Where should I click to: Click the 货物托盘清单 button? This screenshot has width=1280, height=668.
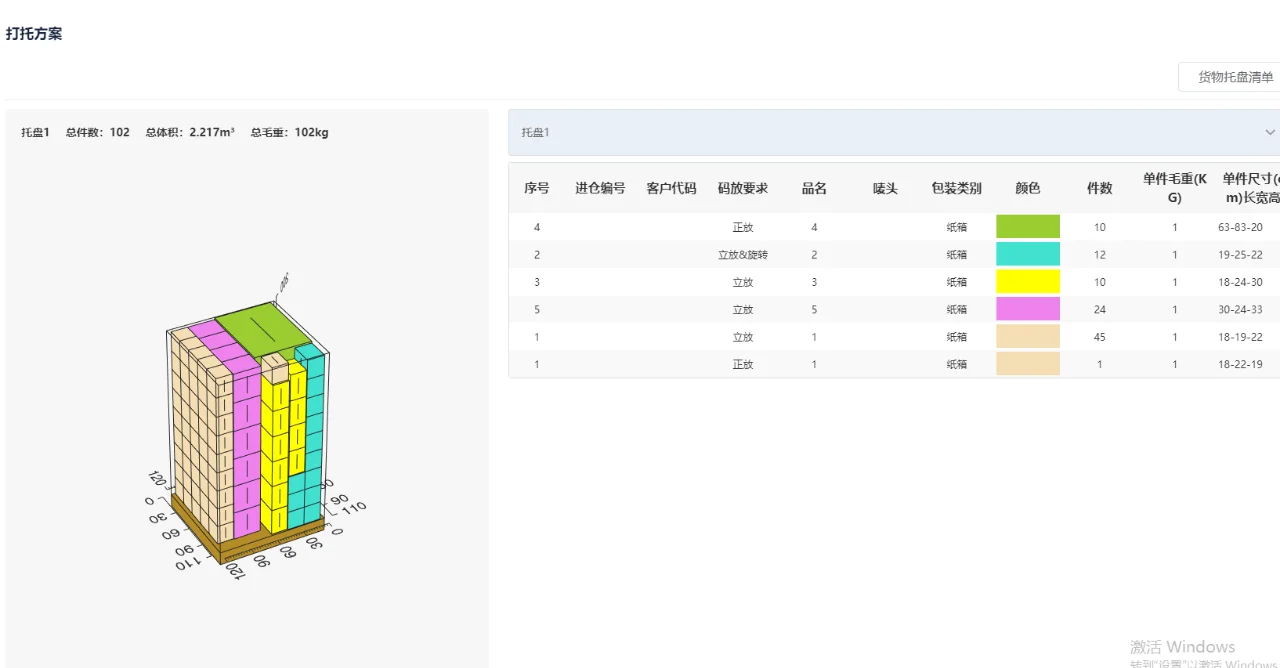pyautogui.click(x=1230, y=77)
